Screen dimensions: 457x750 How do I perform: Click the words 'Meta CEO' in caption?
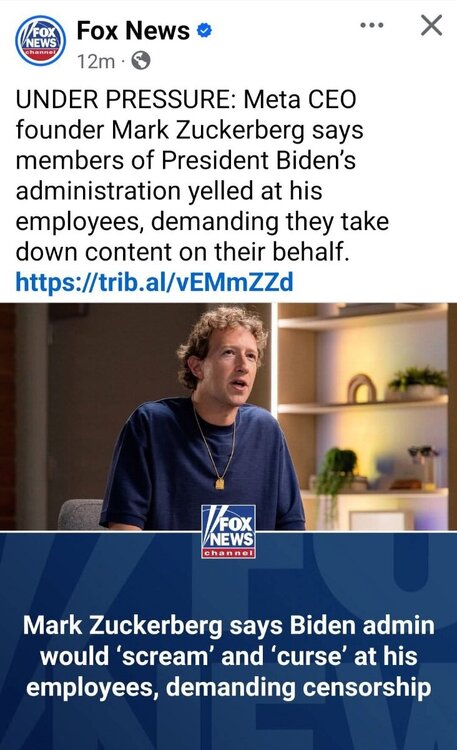coord(300,99)
